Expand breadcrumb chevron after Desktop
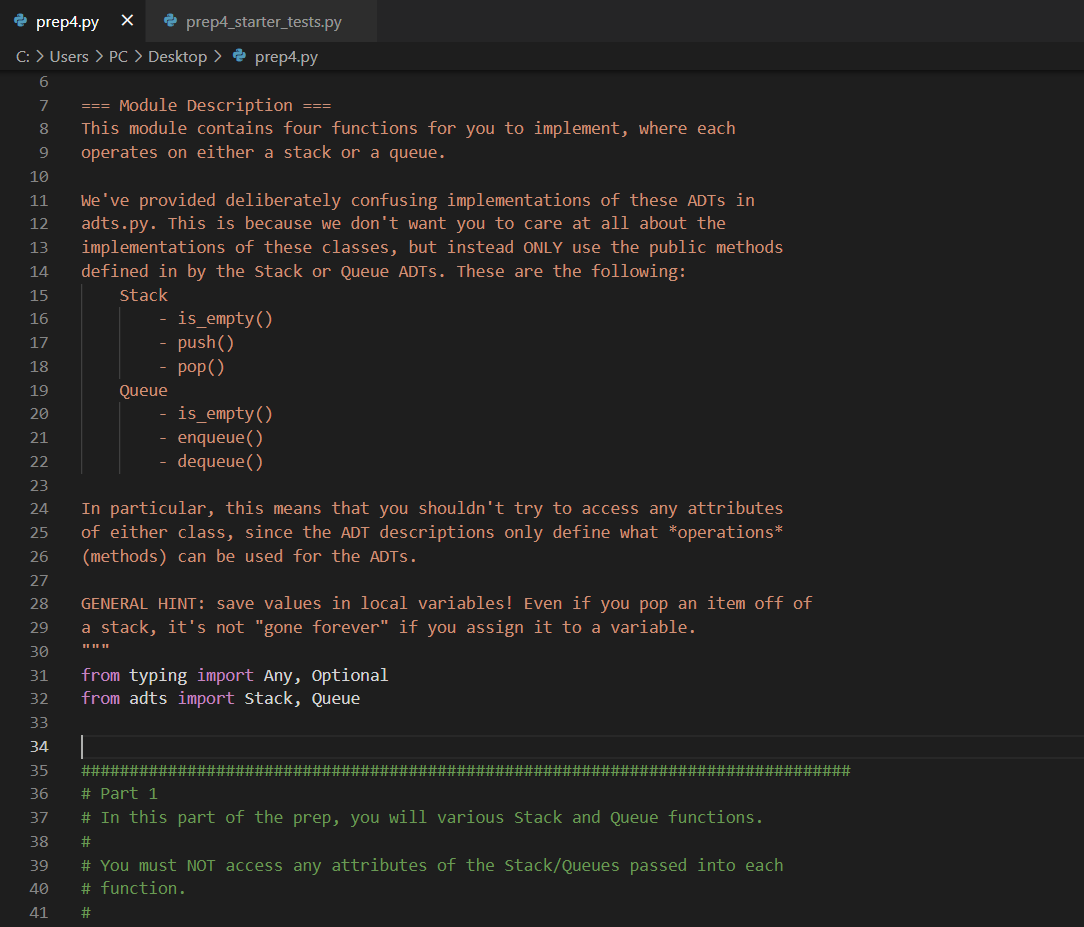 click(218, 56)
